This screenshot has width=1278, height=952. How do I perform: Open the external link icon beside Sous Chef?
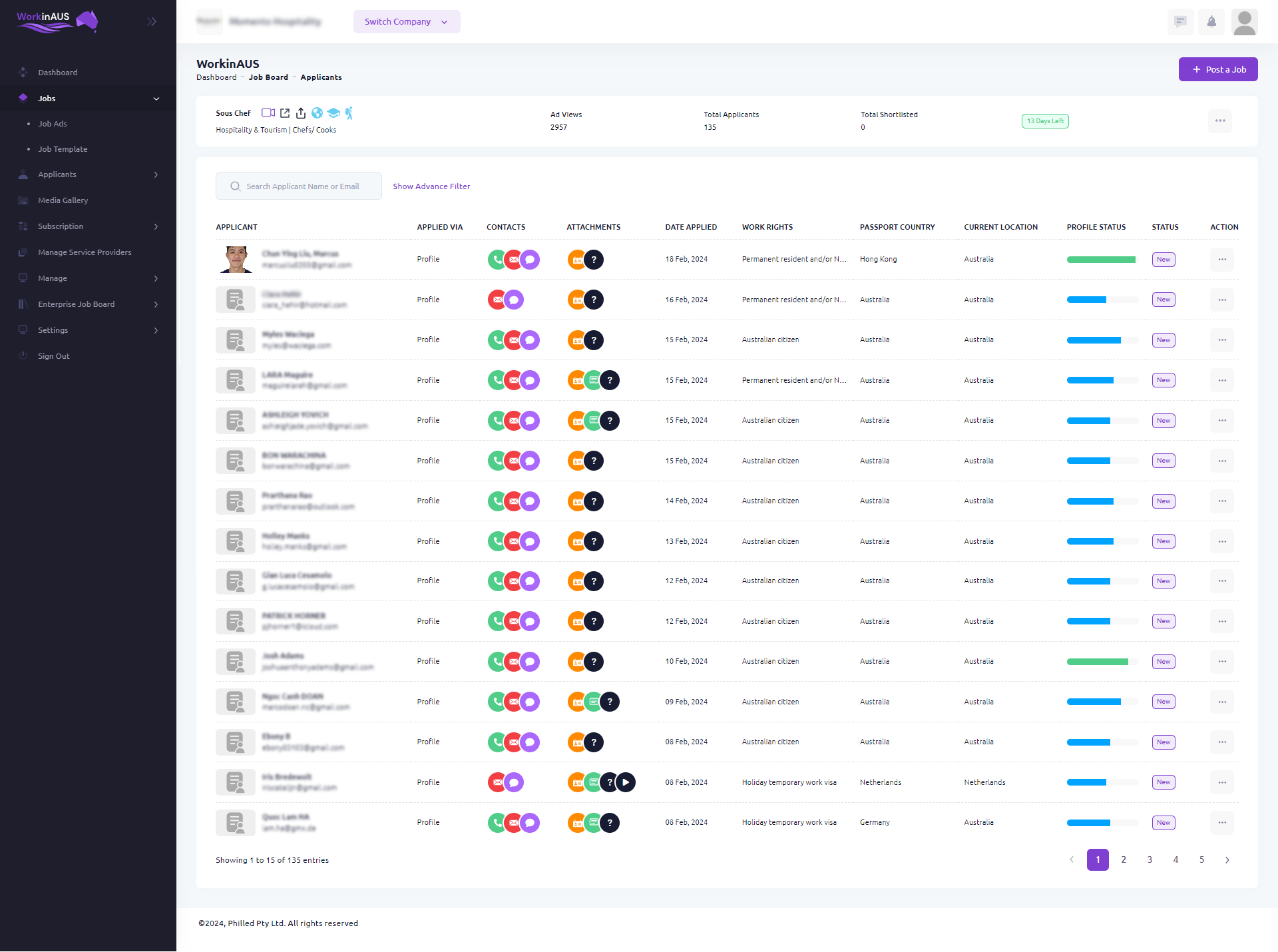tap(285, 113)
